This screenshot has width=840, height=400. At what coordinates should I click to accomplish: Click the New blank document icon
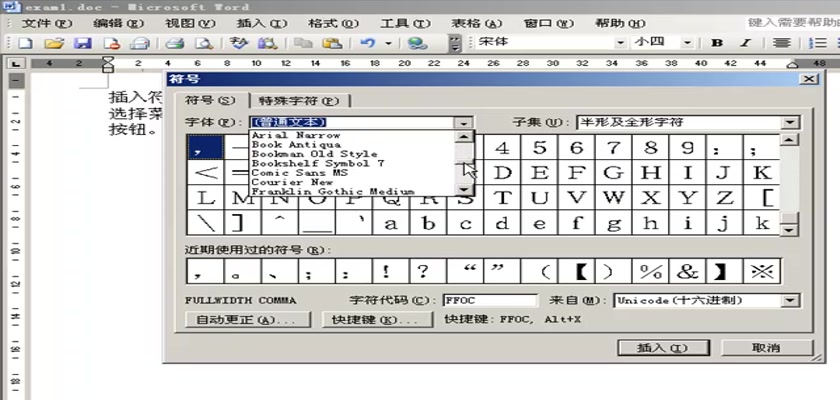(25, 43)
